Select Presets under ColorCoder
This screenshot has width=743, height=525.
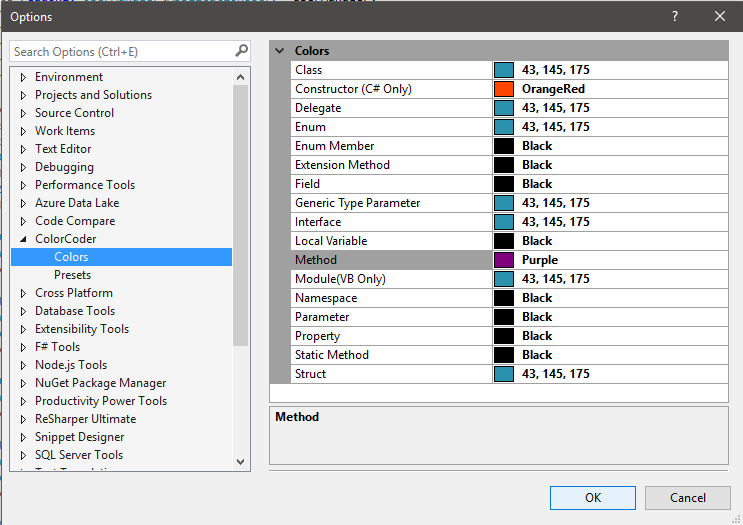coord(72,275)
